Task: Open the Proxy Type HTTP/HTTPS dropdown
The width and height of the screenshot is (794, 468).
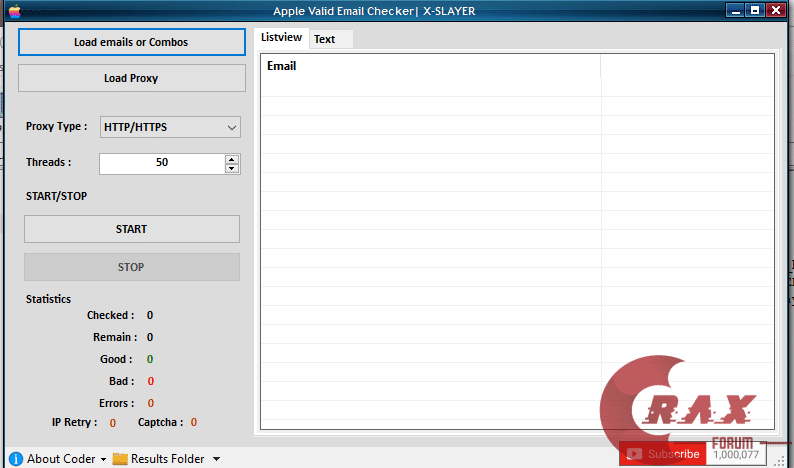Action: pos(170,127)
